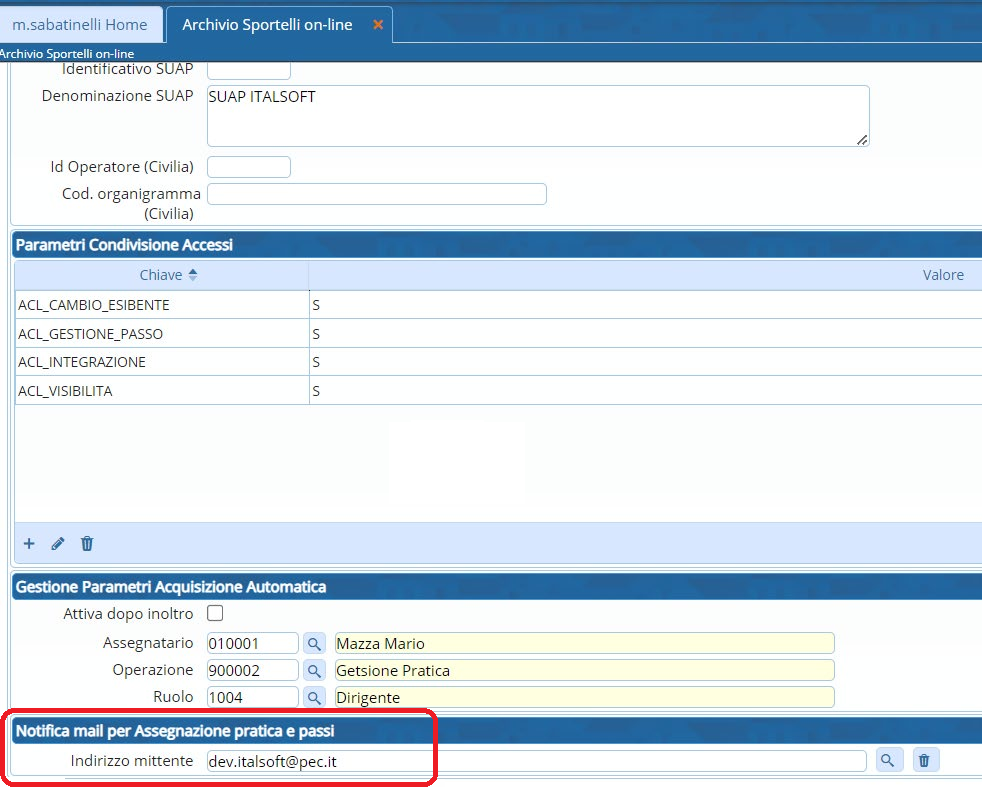Click the trash icon below parameters table
The image size is (982, 787).
click(87, 543)
